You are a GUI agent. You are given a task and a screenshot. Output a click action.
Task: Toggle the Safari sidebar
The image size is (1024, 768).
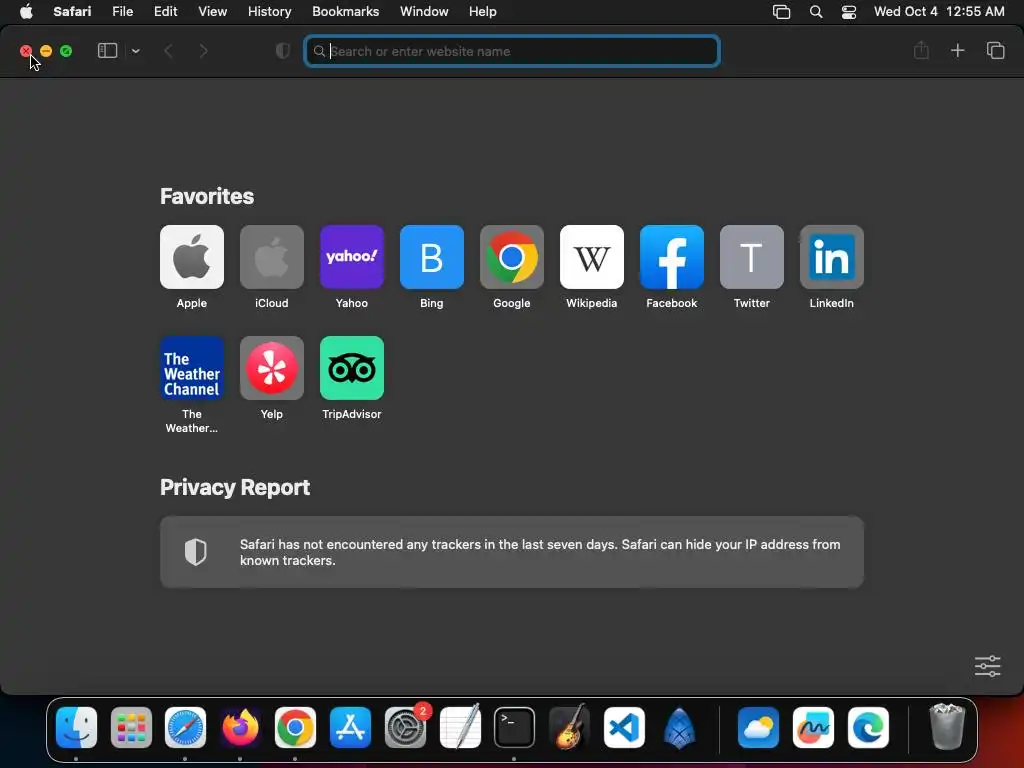(107, 51)
